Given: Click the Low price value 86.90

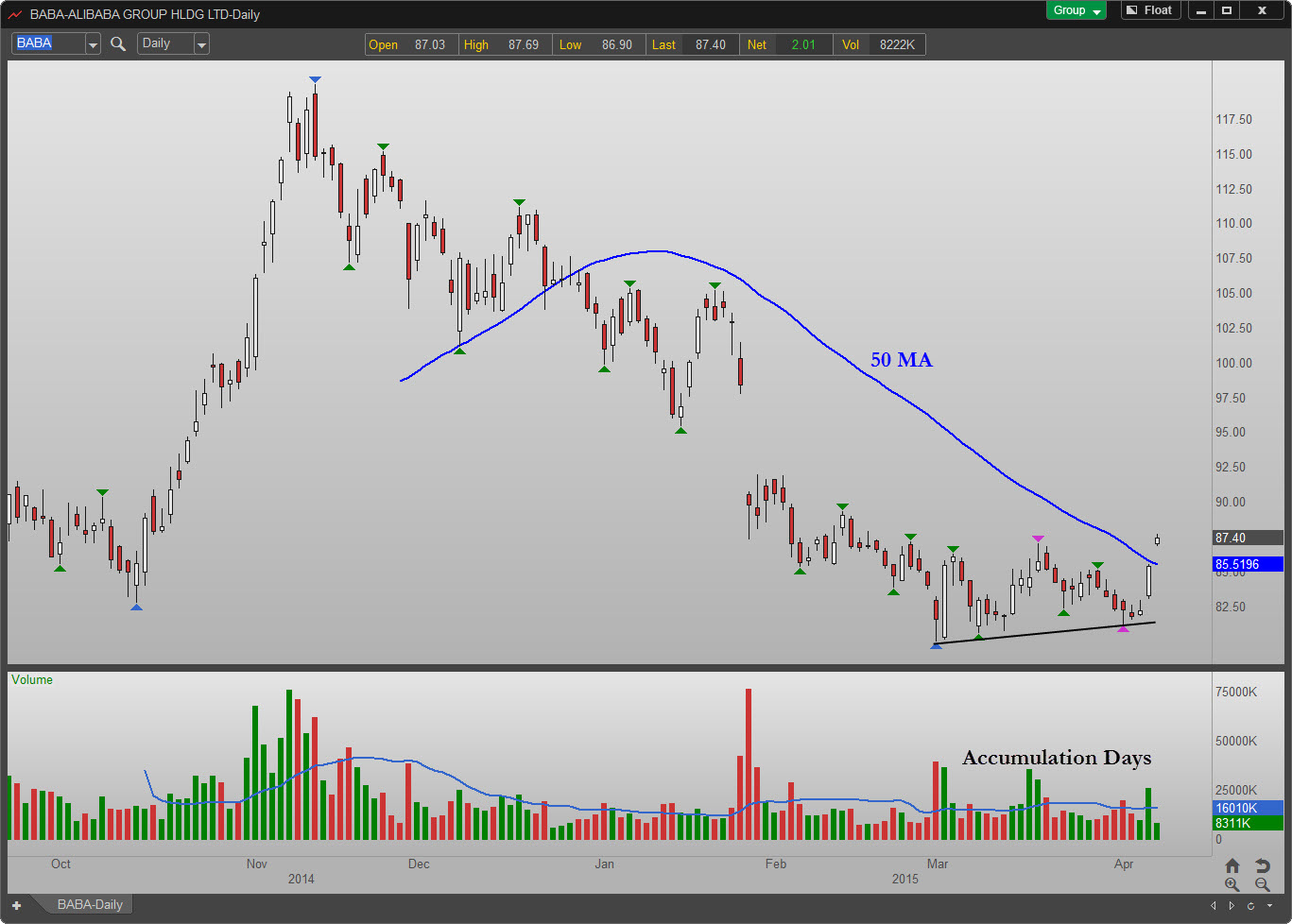Looking at the screenshot, I should 617,44.
